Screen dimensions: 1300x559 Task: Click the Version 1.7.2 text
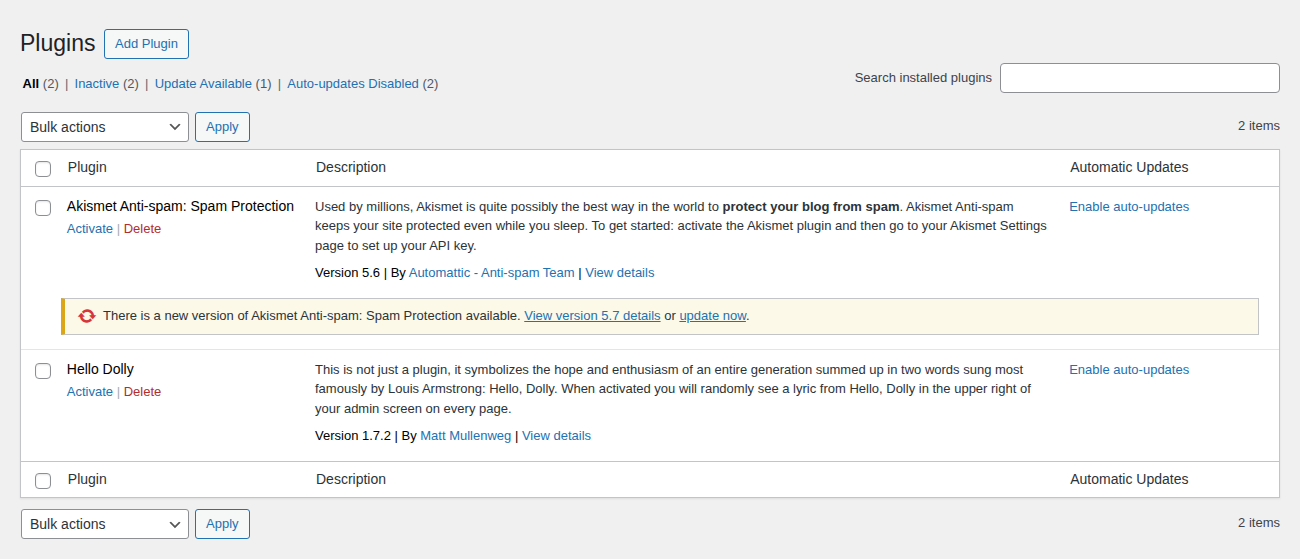point(353,436)
